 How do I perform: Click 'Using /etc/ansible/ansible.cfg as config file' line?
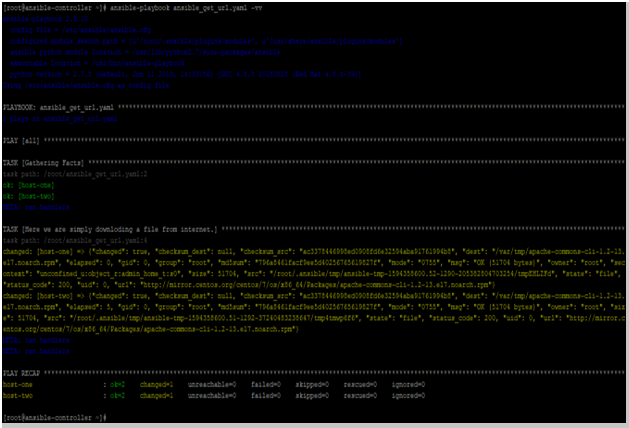(86, 85)
